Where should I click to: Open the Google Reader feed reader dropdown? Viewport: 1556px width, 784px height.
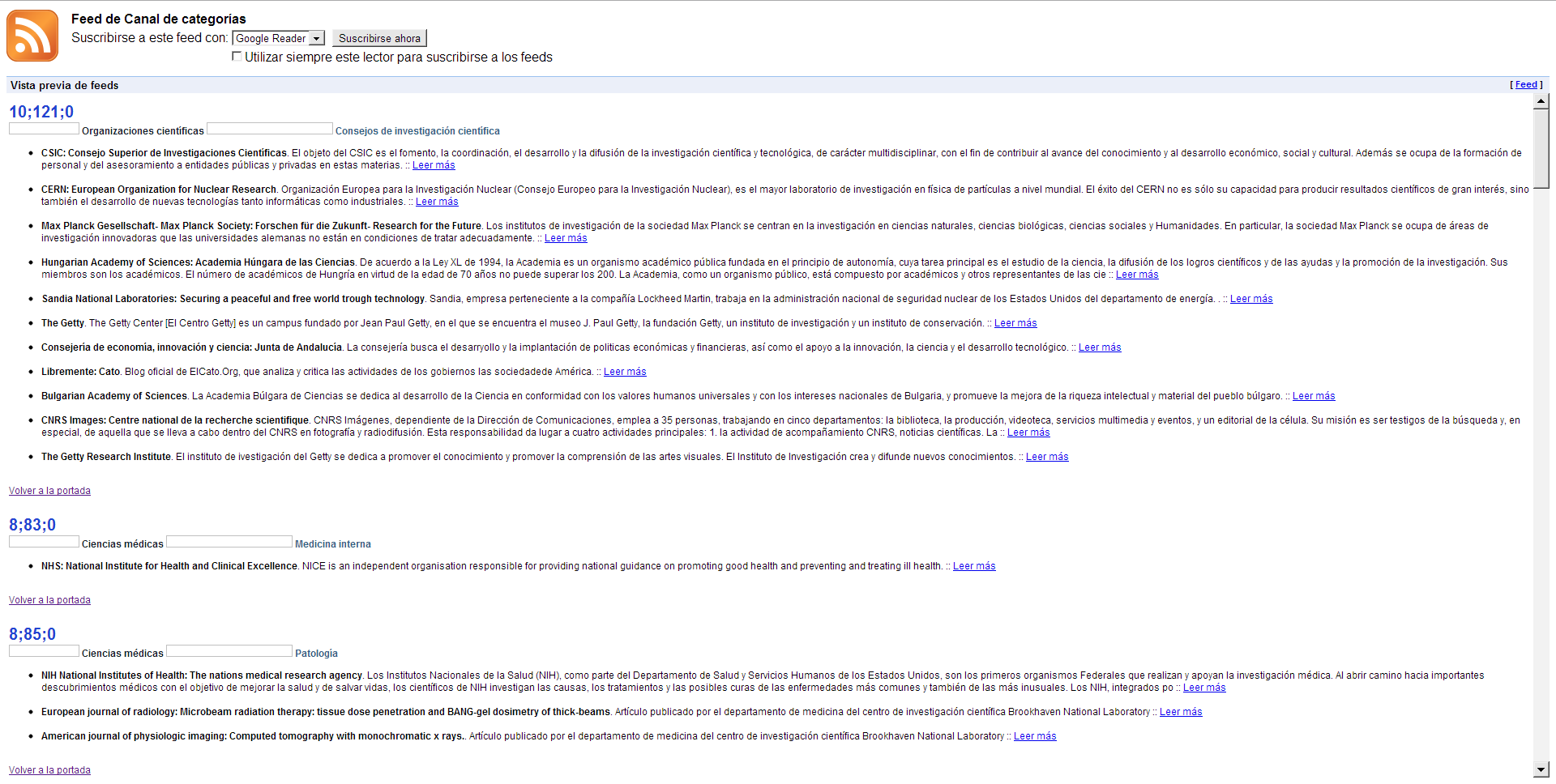(278, 38)
